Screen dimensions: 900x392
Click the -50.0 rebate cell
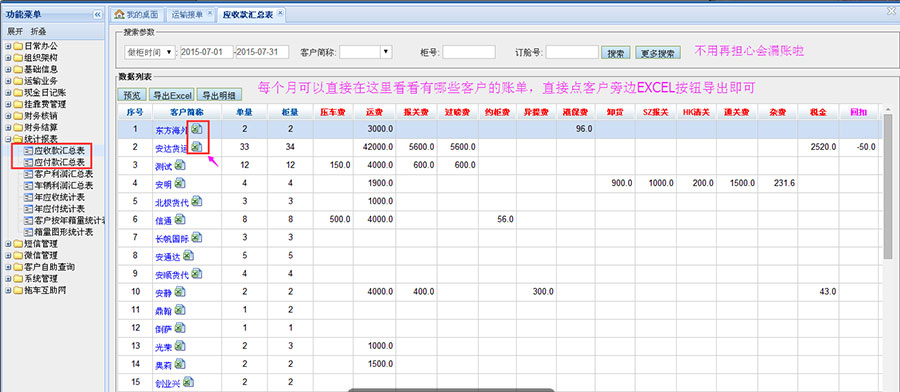[859, 148]
